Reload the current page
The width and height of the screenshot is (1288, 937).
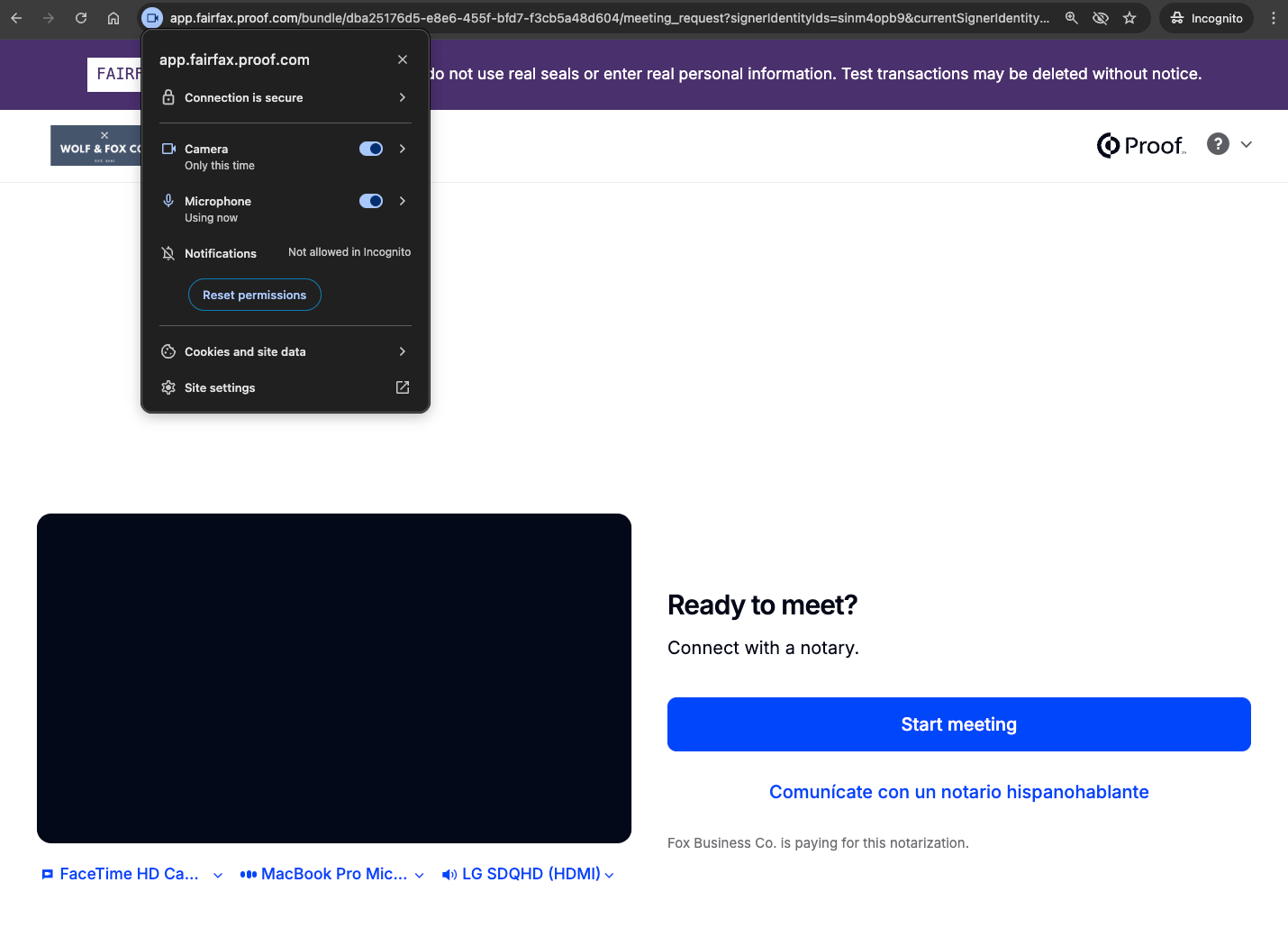pos(81,18)
